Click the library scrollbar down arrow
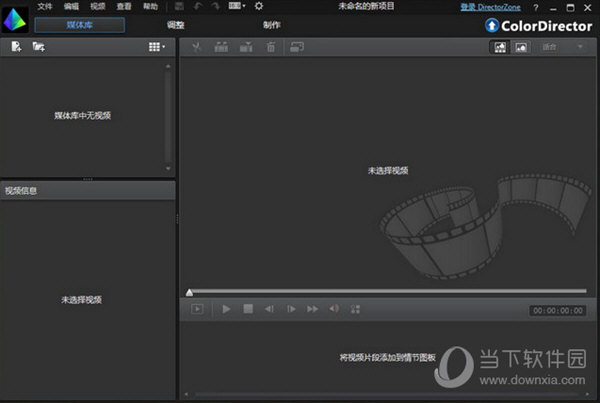Screen dimensions: 600x403 pyautogui.click(x=168, y=168)
